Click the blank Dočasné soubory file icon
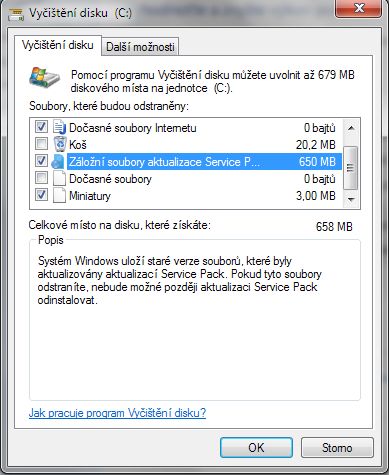This screenshot has height=475, width=389. click(60, 179)
